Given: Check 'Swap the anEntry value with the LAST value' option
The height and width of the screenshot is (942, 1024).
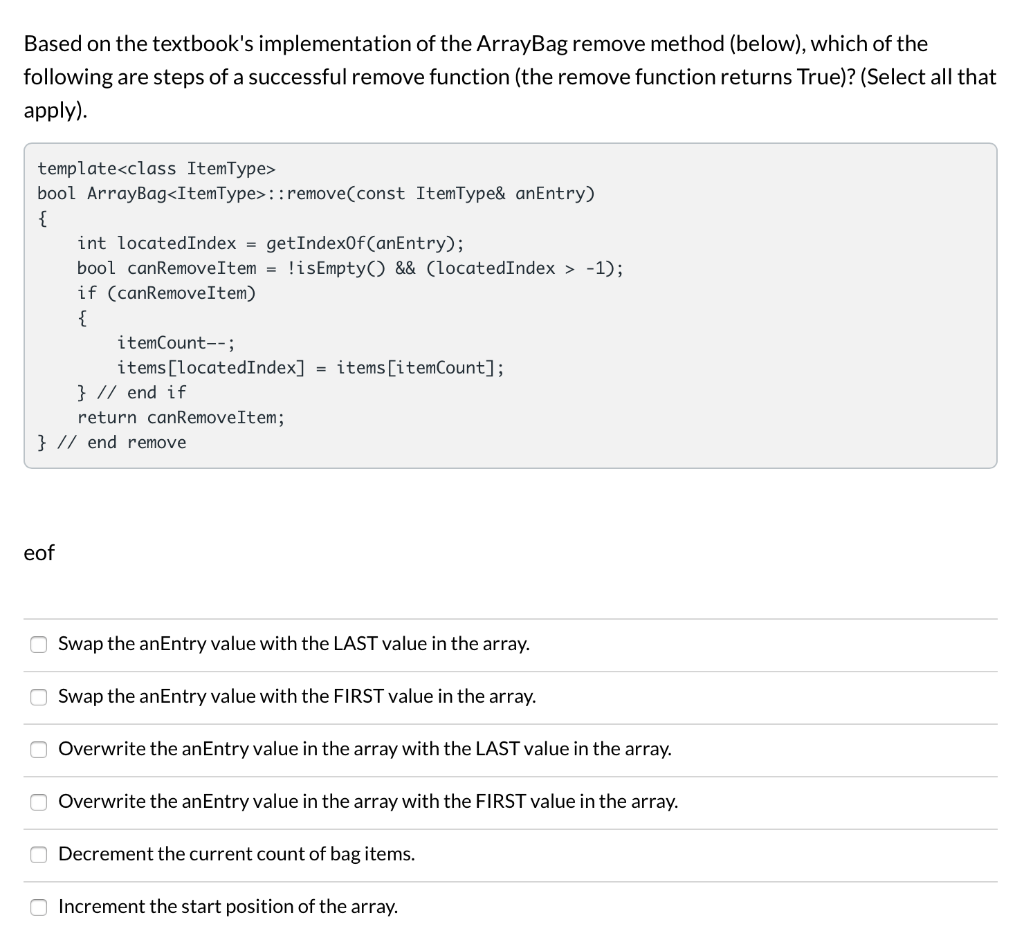Looking at the screenshot, I should pos(38,644).
